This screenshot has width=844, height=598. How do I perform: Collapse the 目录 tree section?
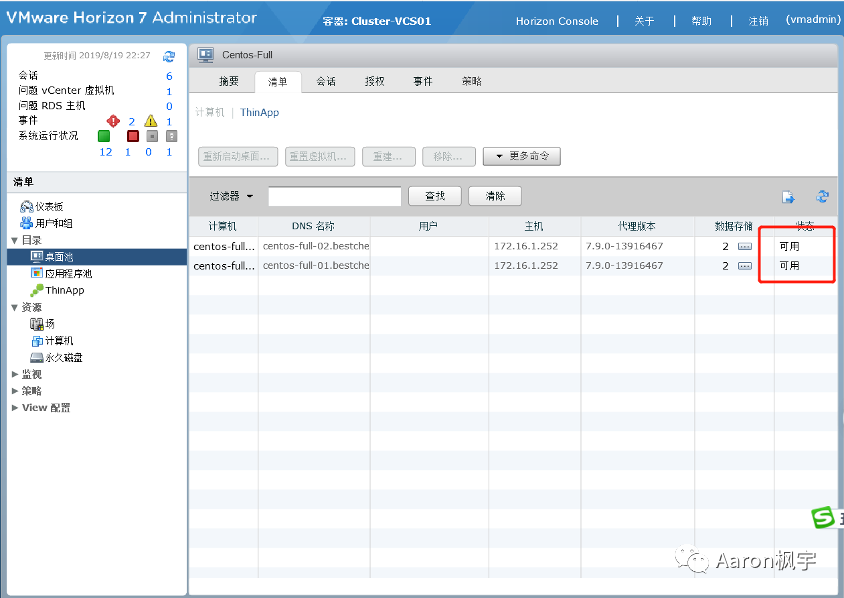pos(15,241)
